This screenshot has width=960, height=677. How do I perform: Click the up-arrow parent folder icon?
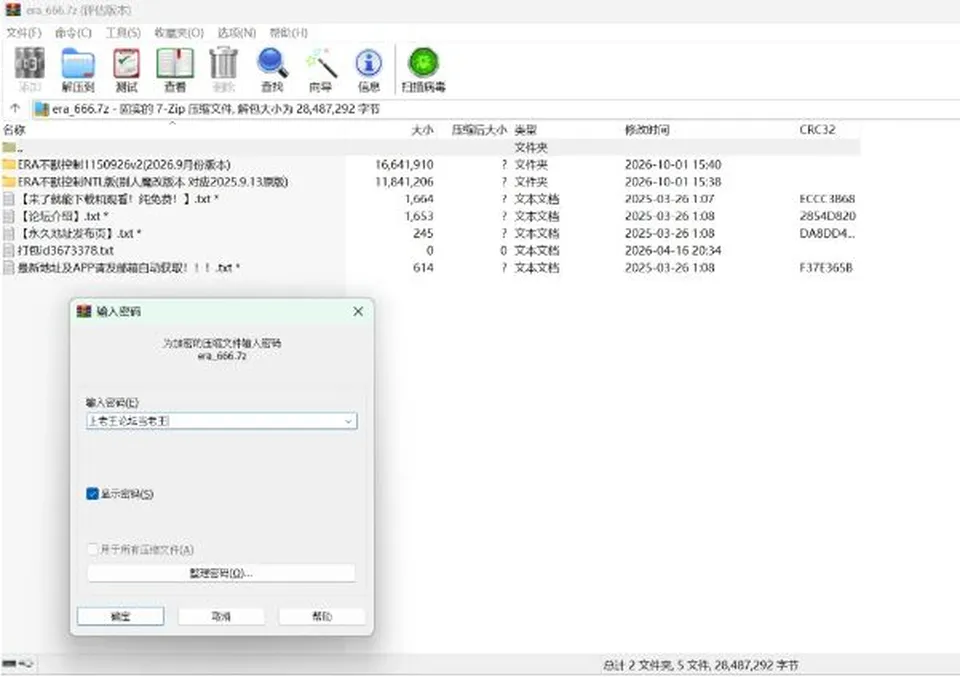[x=15, y=109]
